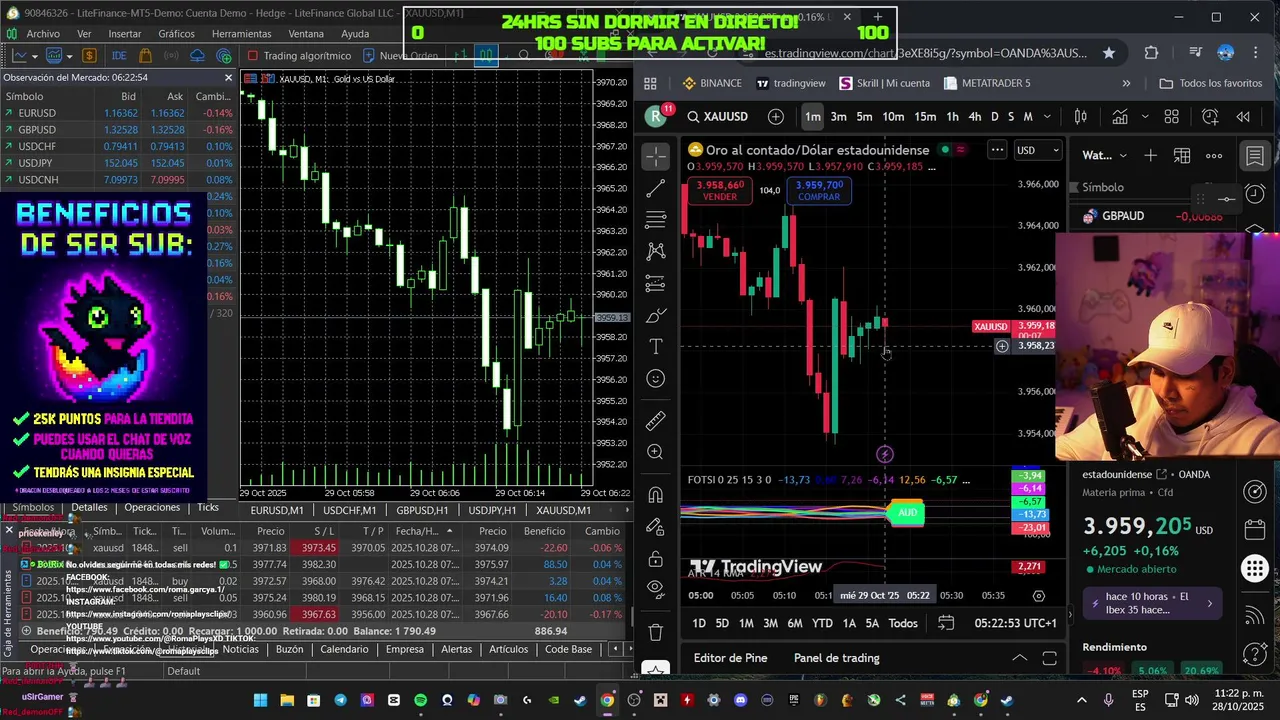Open the Panel de trading tab
This screenshot has width=1280, height=720.
(837, 658)
